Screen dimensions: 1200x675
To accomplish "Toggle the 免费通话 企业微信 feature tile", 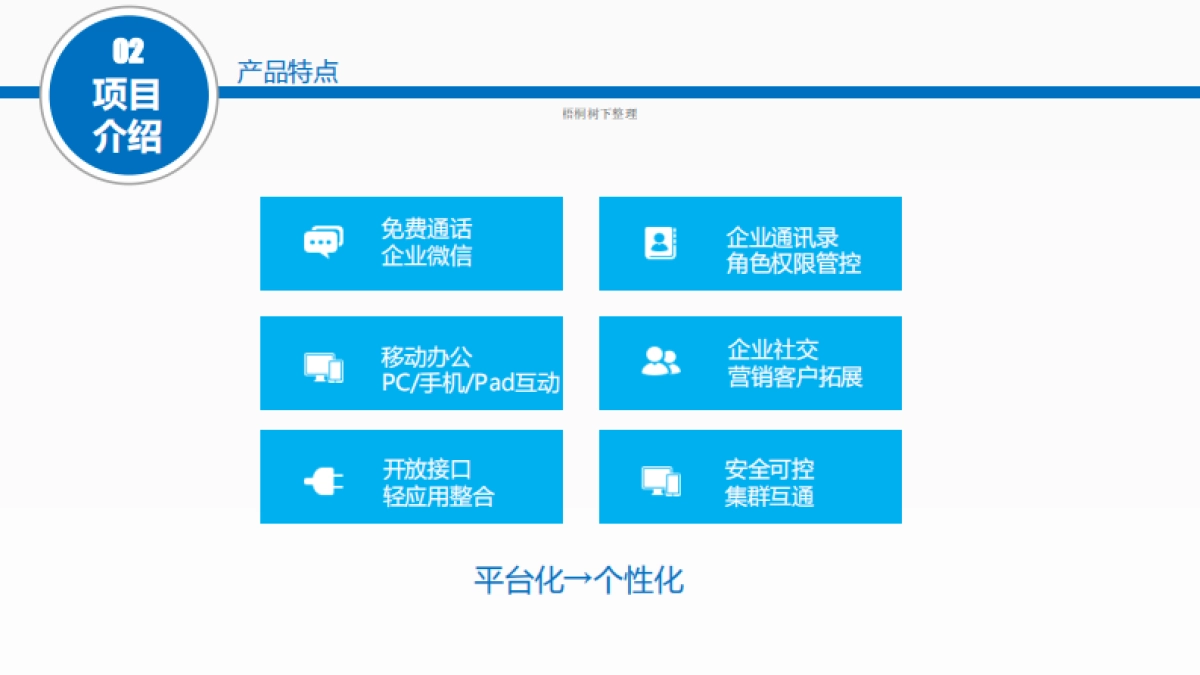I will click(x=411, y=243).
